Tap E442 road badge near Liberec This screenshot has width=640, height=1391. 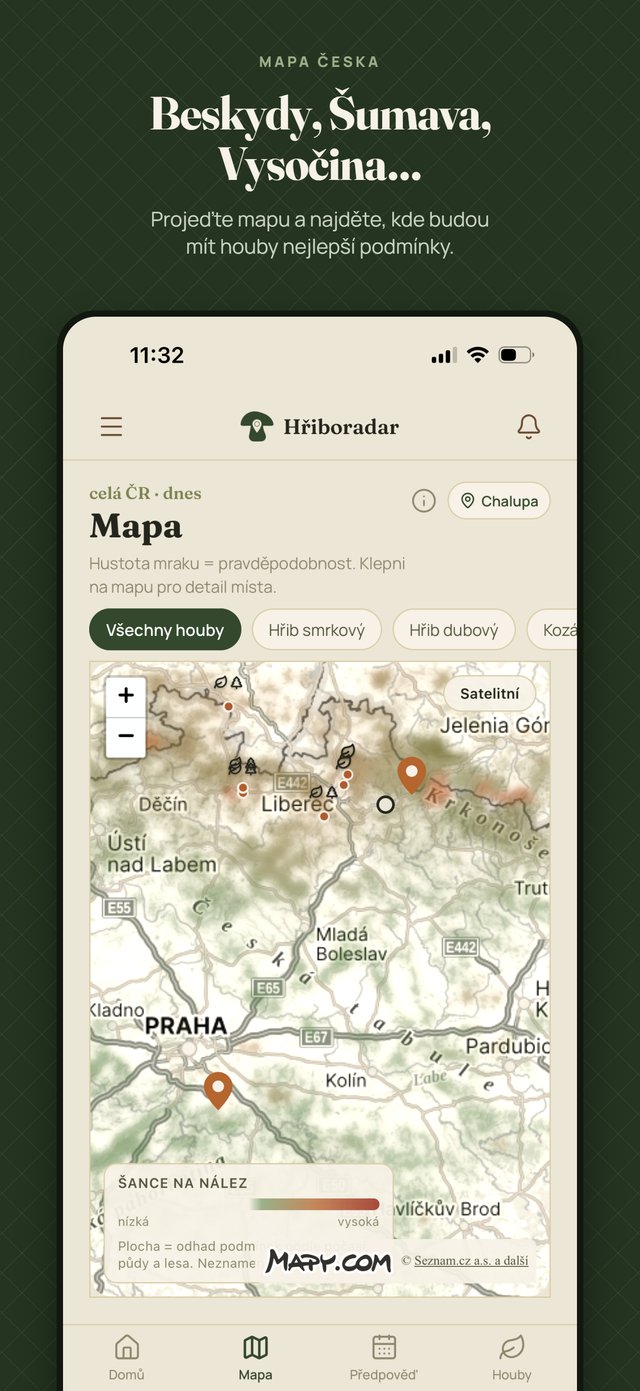[292, 782]
